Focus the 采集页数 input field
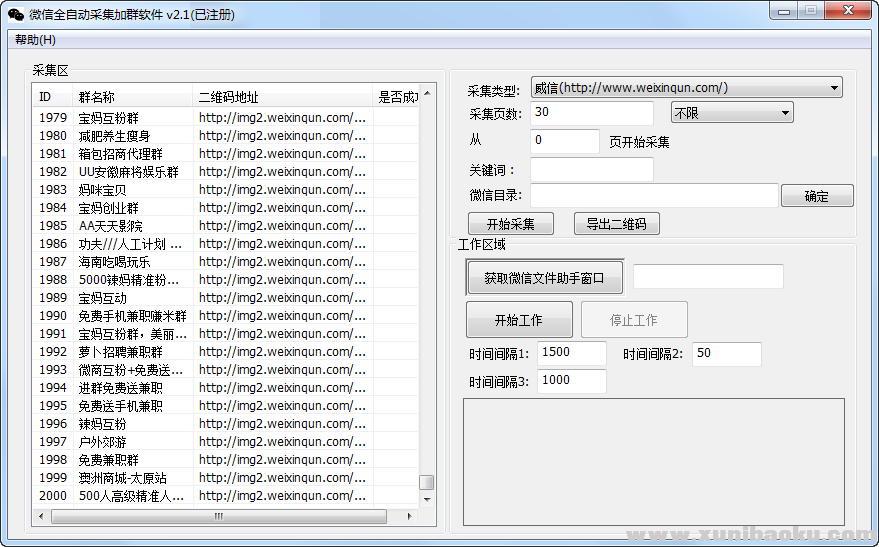This screenshot has height=547, width=879. 591,113
